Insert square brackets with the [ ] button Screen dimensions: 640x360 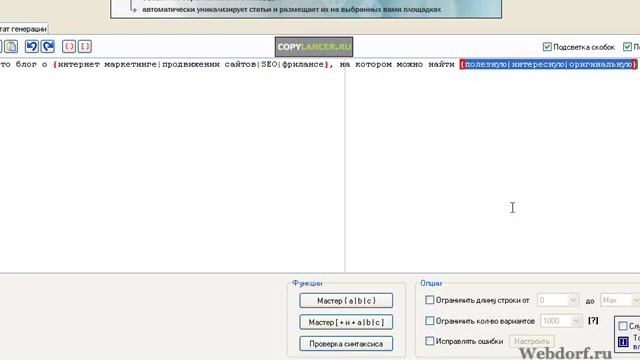pos(85,47)
